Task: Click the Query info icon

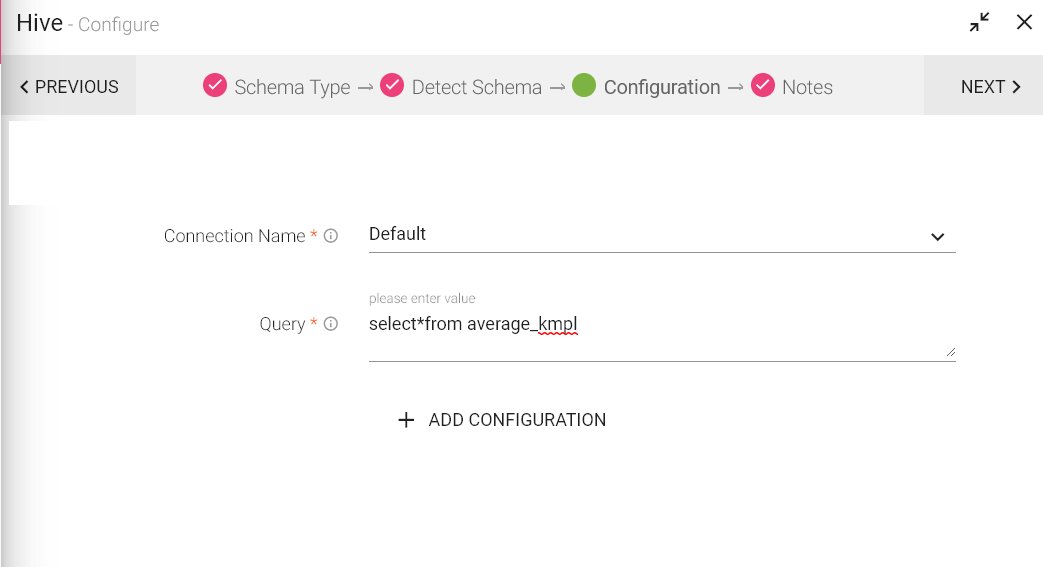Action: 331,324
